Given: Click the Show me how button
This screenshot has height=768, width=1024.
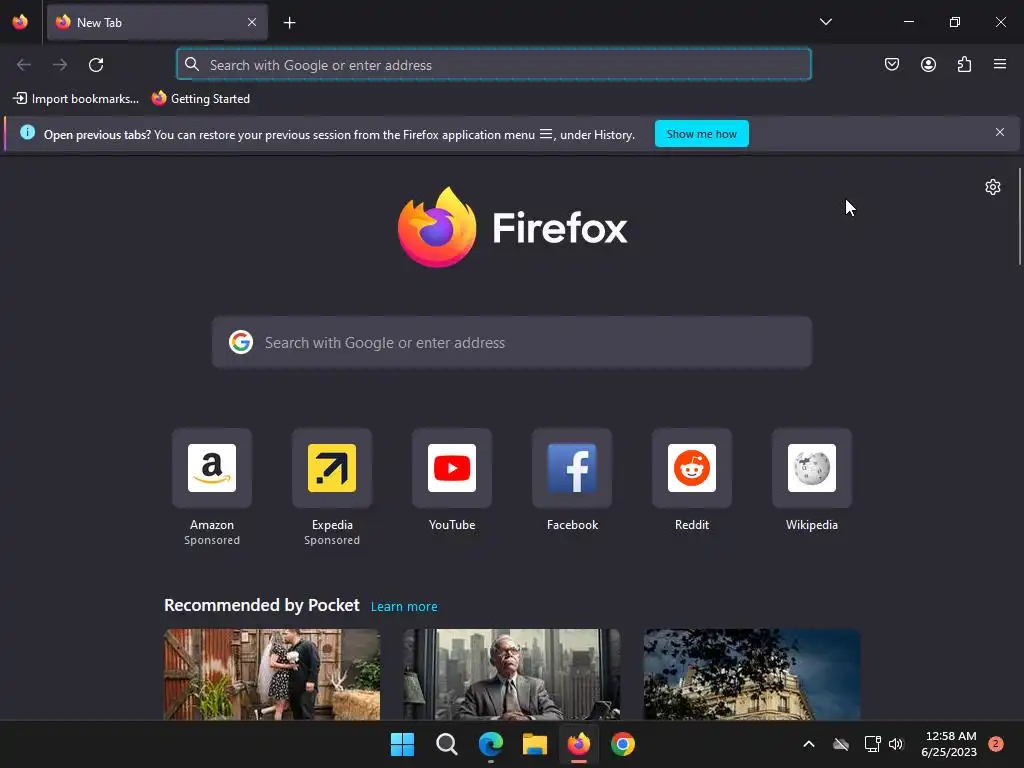Looking at the screenshot, I should coord(701,134).
